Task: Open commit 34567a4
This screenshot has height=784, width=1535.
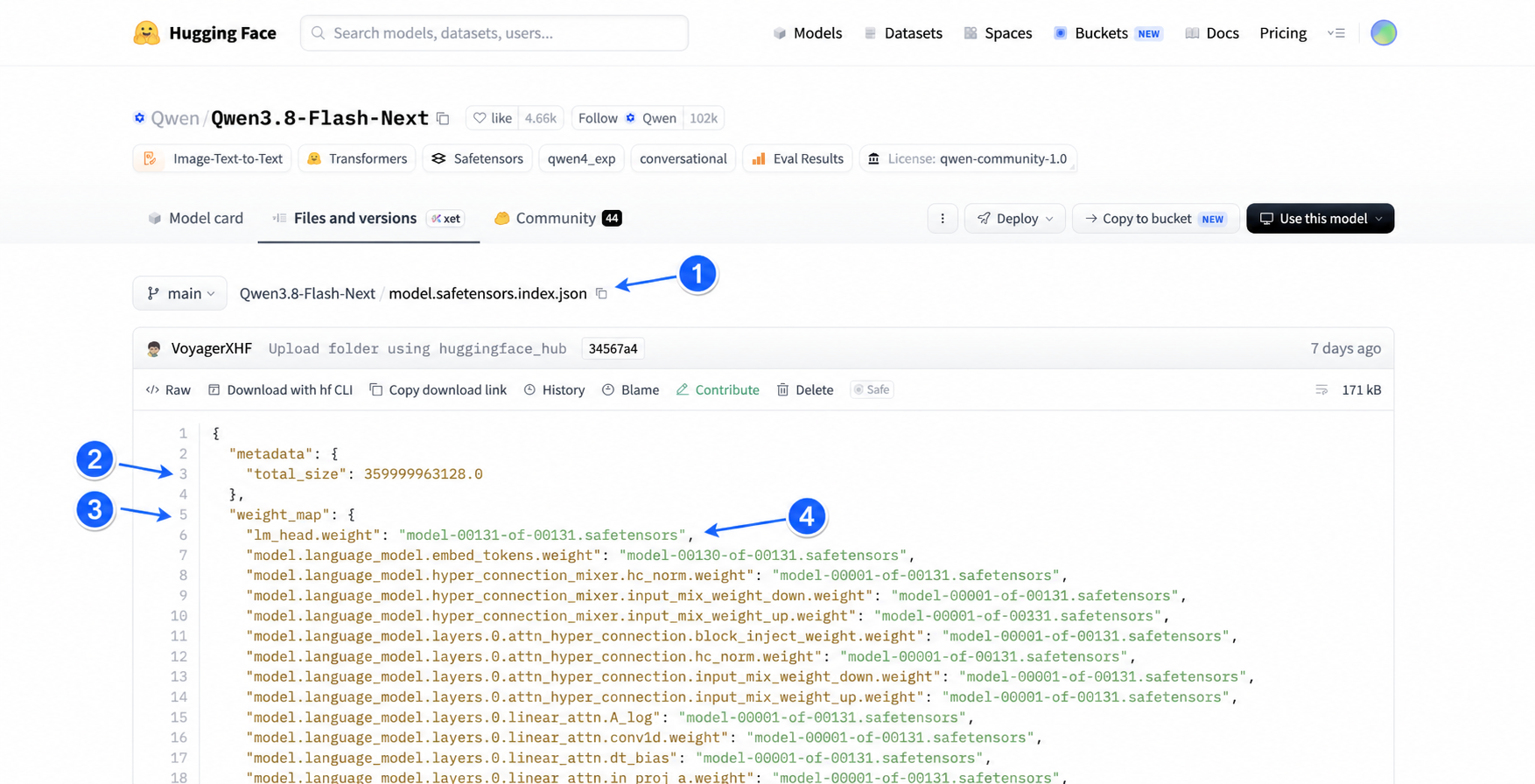Action: point(613,349)
